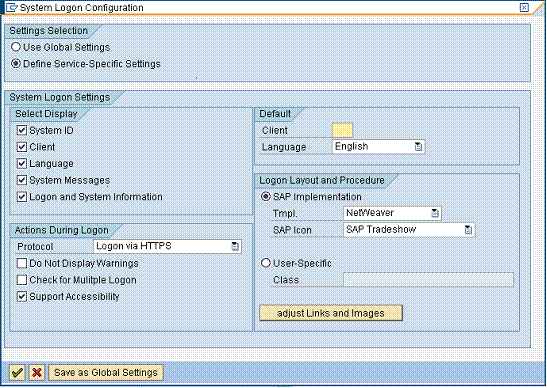This screenshot has width=547, height=388.
Task: Select Use Global Settings radio button
Action: tap(16, 47)
